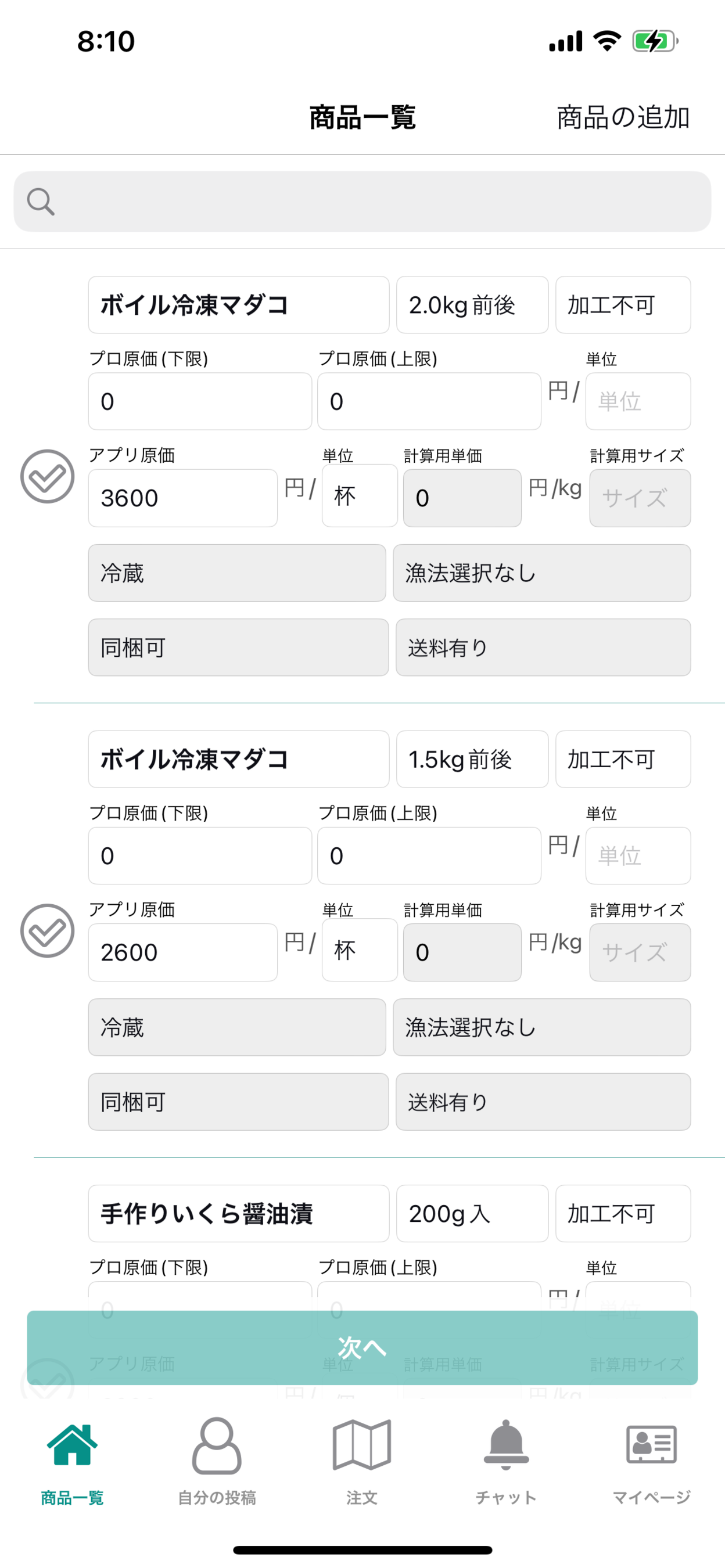Tap 商品の追加 link in header
The image size is (725, 1568).
coord(623,117)
